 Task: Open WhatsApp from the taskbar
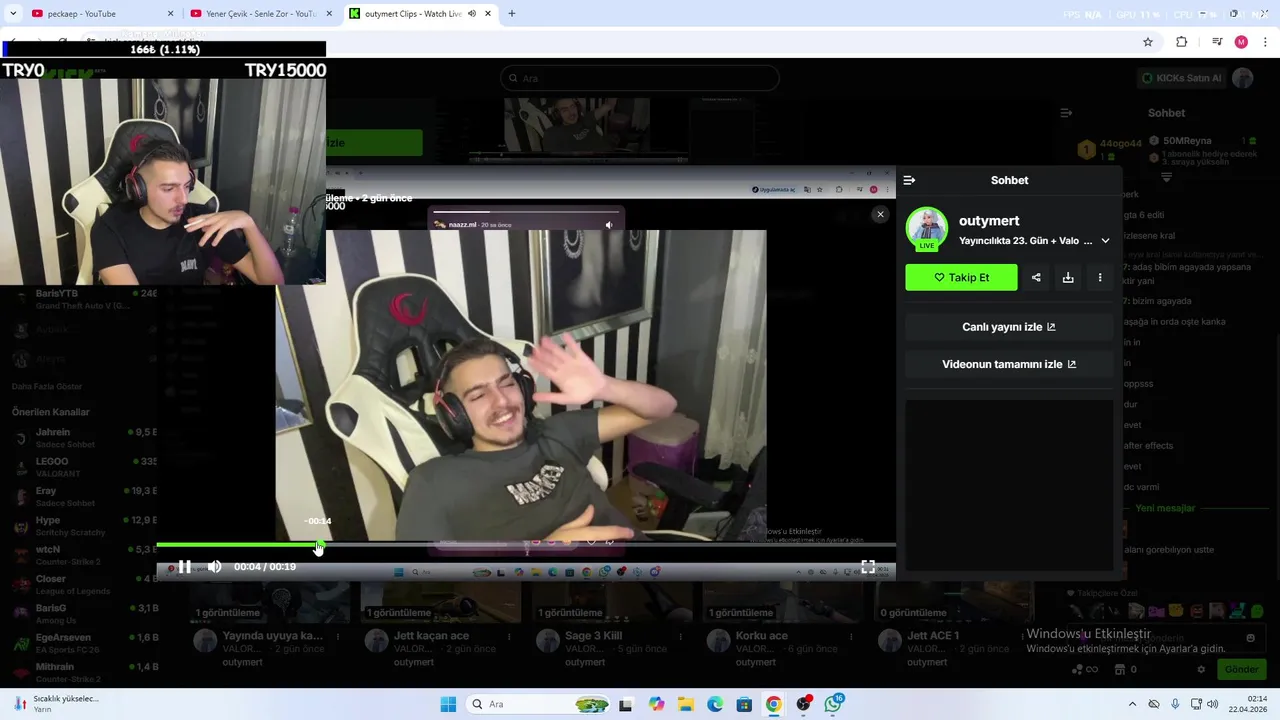833,704
